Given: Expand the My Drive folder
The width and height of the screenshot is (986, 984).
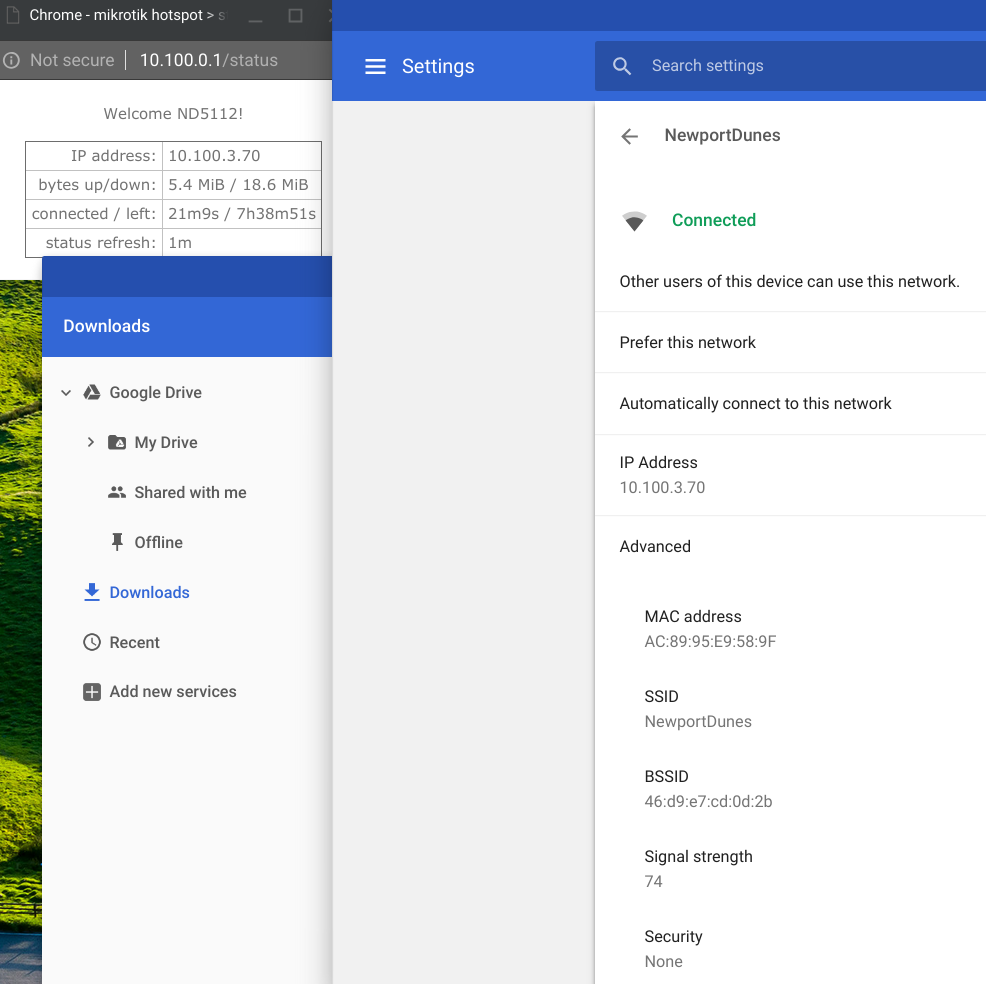Looking at the screenshot, I should point(91,443).
